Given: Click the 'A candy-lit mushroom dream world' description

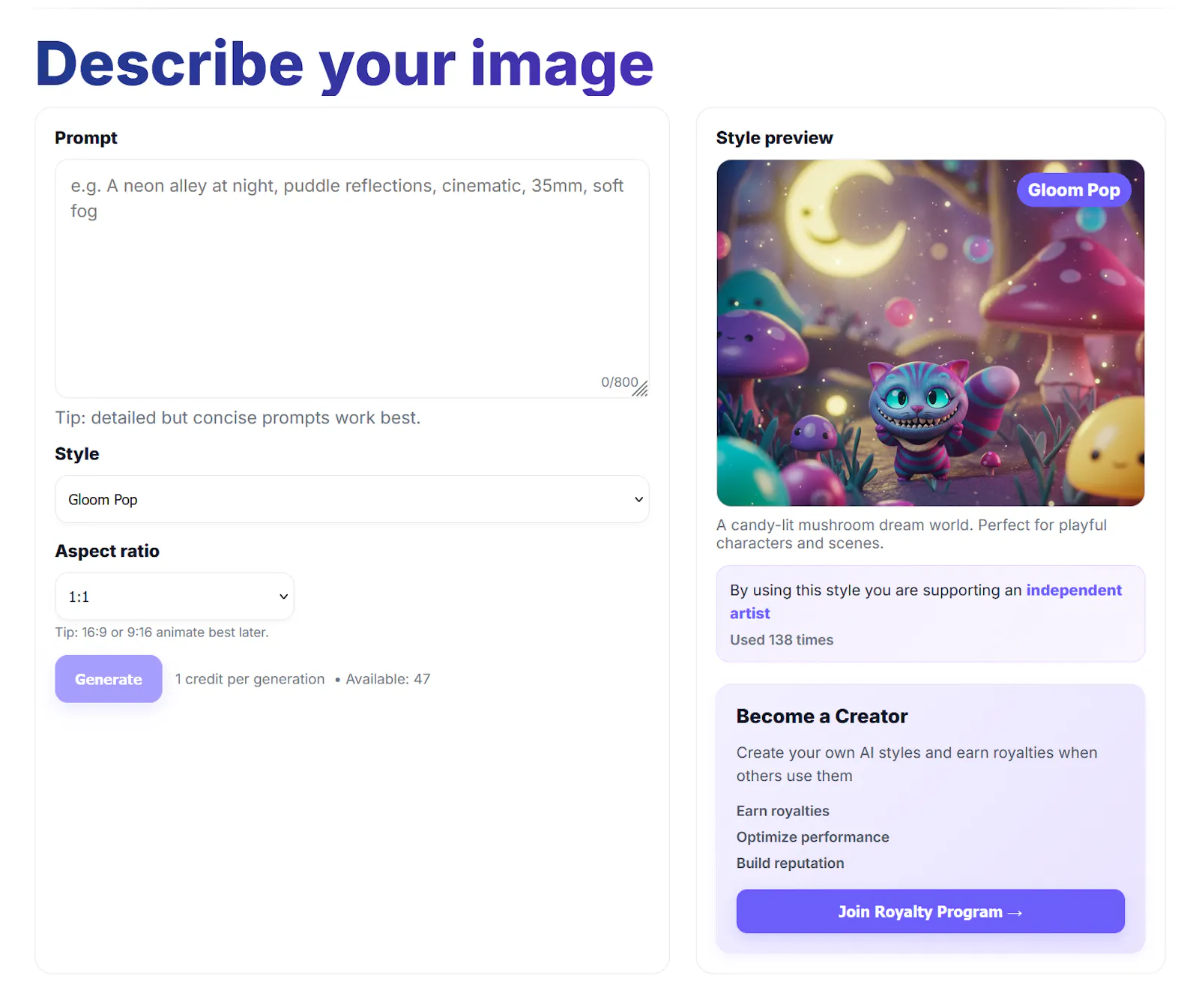Looking at the screenshot, I should click(x=911, y=534).
